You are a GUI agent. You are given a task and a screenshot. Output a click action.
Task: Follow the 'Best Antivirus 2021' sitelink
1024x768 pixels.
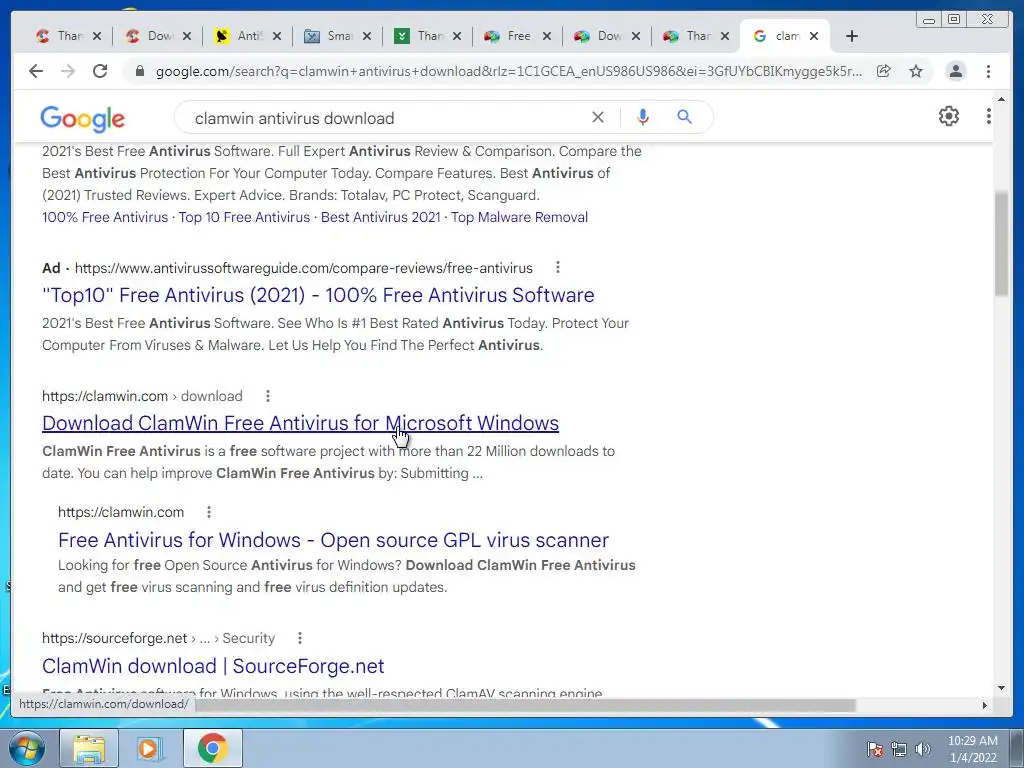[x=381, y=217]
